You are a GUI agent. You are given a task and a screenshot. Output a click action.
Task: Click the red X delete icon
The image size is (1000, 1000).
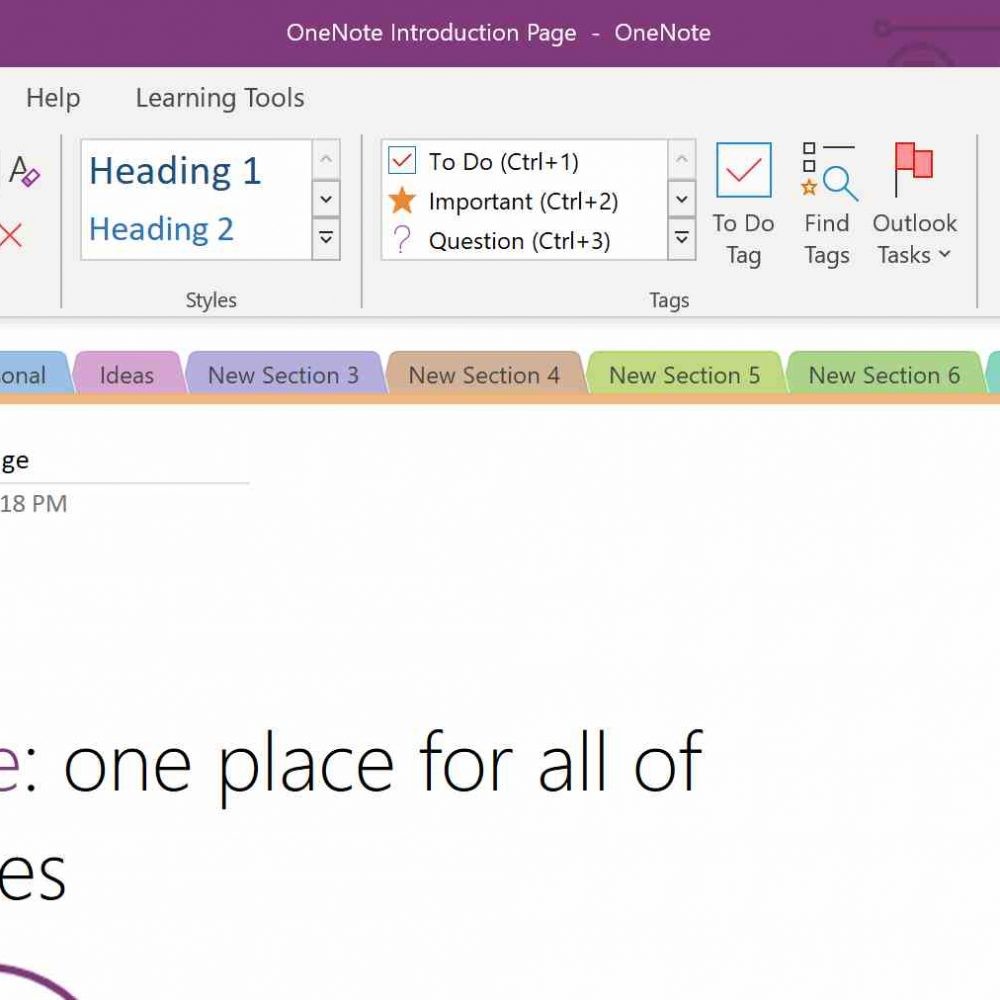[x=11, y=235]
